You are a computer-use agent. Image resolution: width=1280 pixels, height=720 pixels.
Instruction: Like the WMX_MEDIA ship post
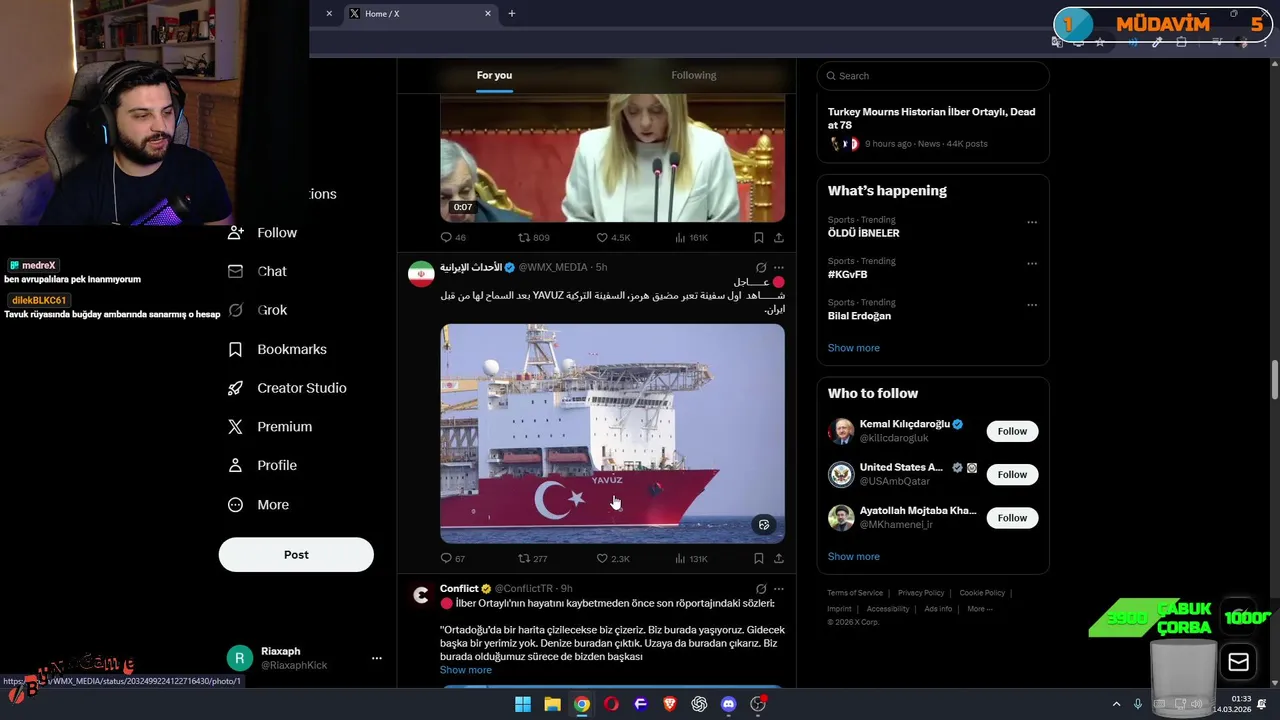(613, 558)
